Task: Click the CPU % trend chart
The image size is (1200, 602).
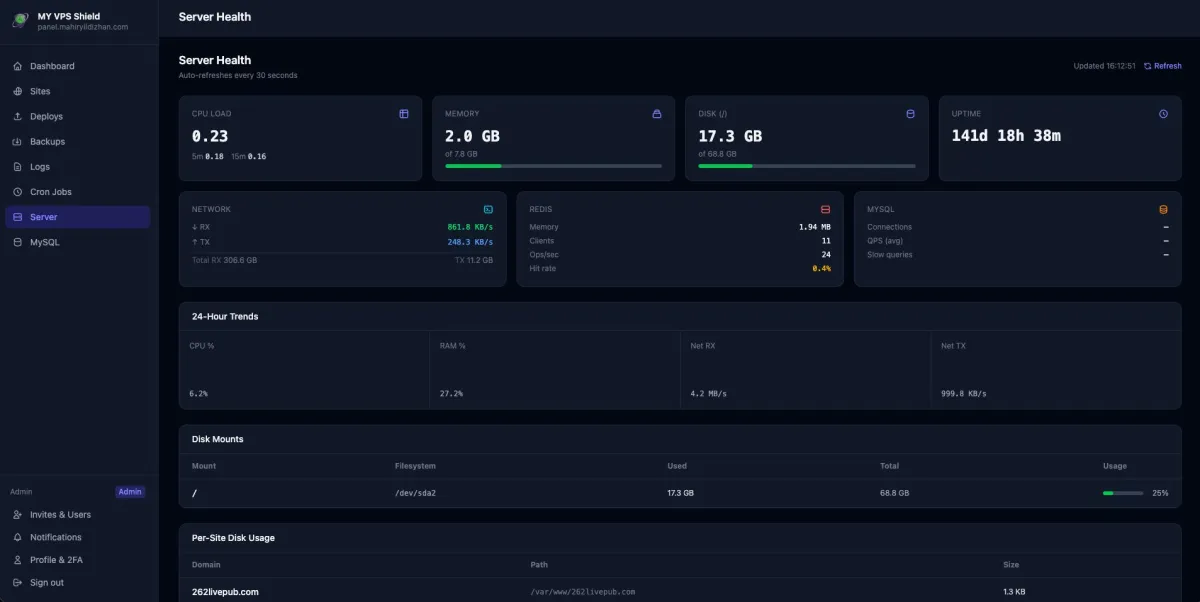Action: click(304, 370)
